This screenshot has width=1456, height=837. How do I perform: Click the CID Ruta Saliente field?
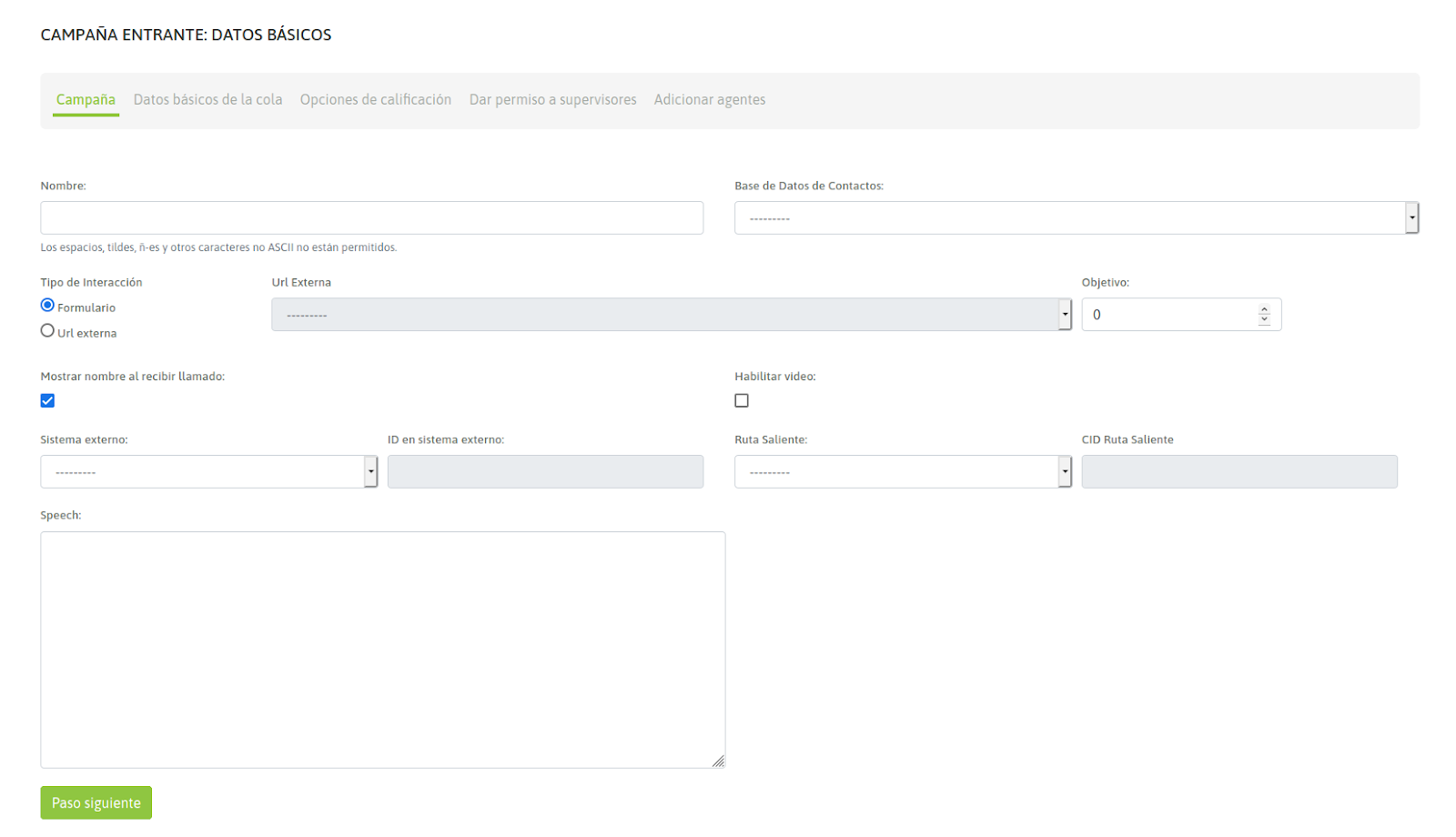point(1239,471)
